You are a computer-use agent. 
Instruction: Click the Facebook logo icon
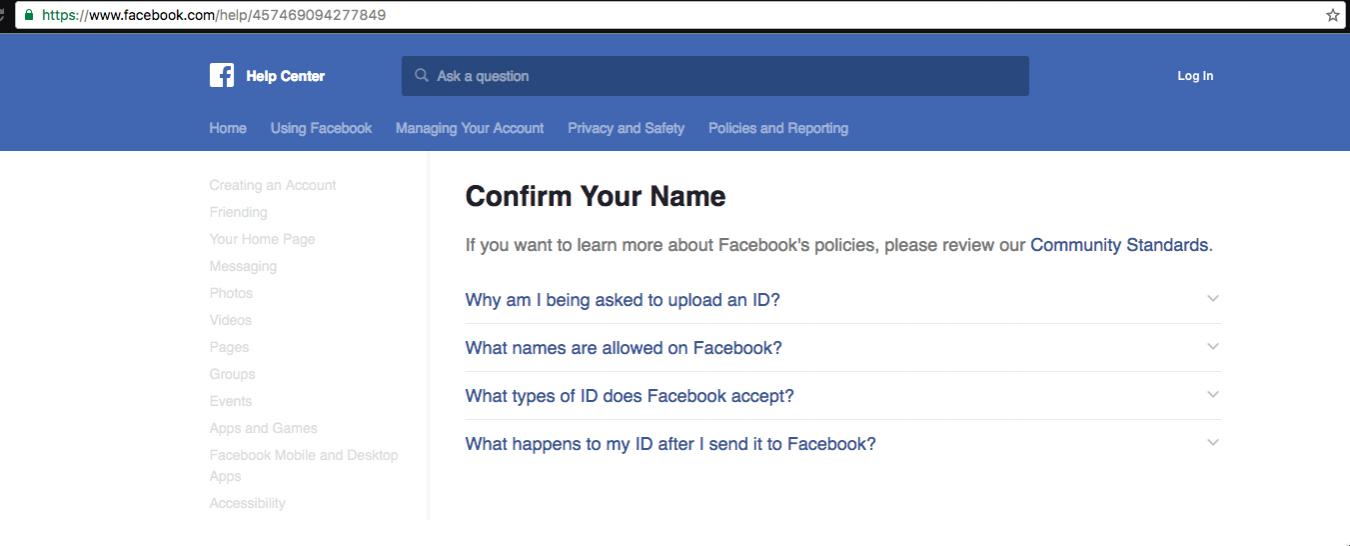pos(221,75)
